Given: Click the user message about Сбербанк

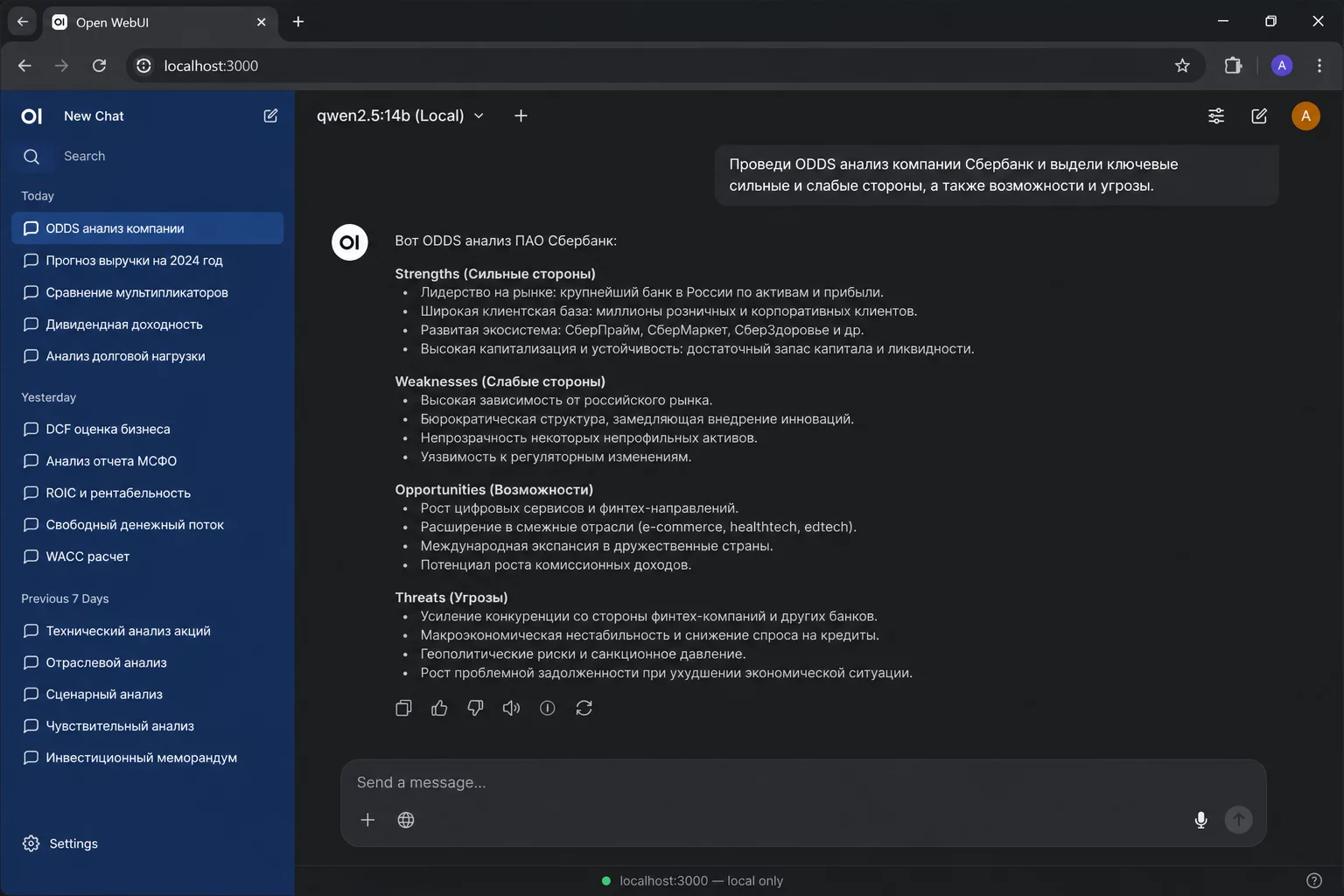Looking at the screenshot, I should 997,175.
